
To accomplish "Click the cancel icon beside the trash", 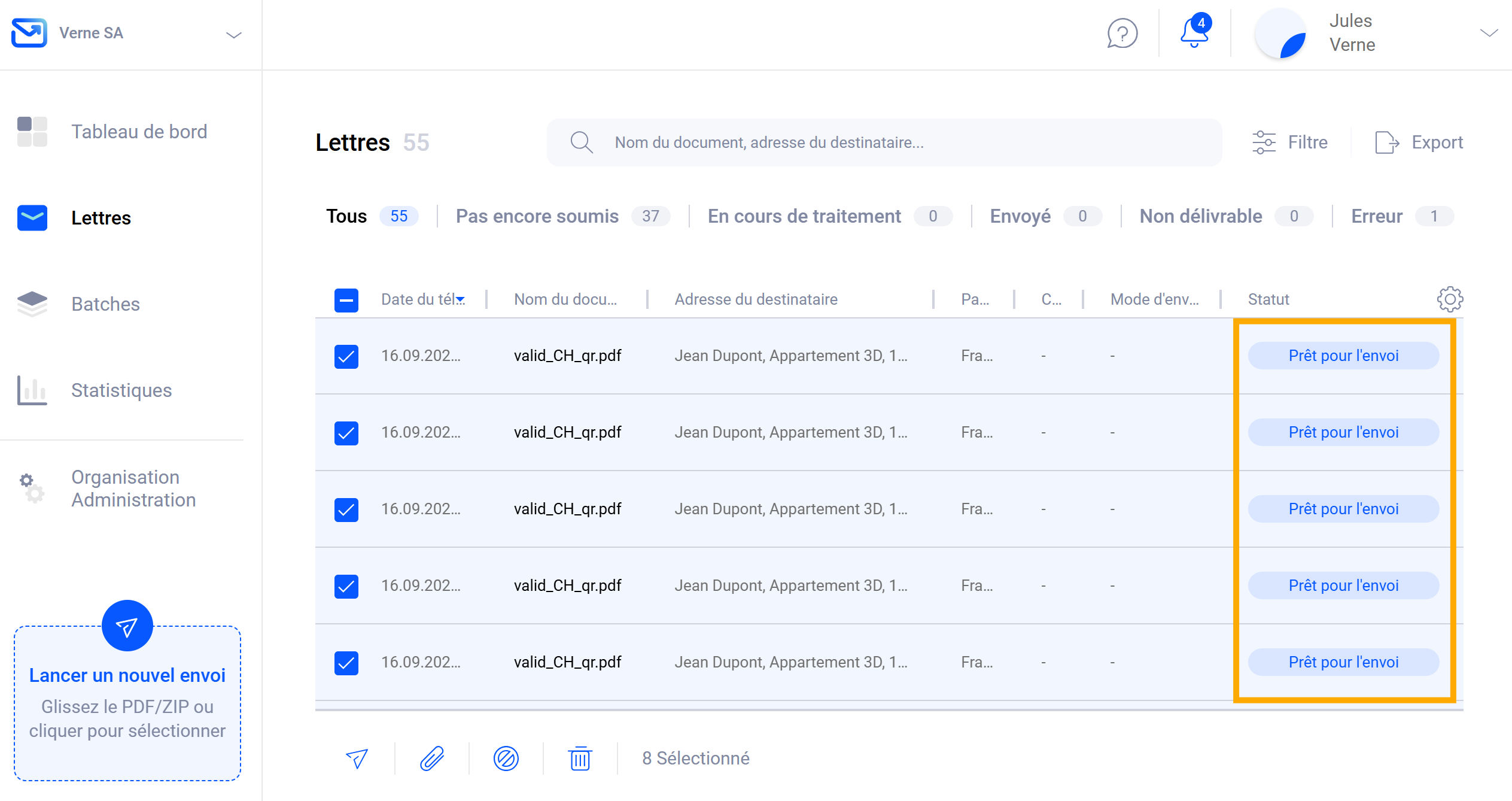I will click(506, 758).
